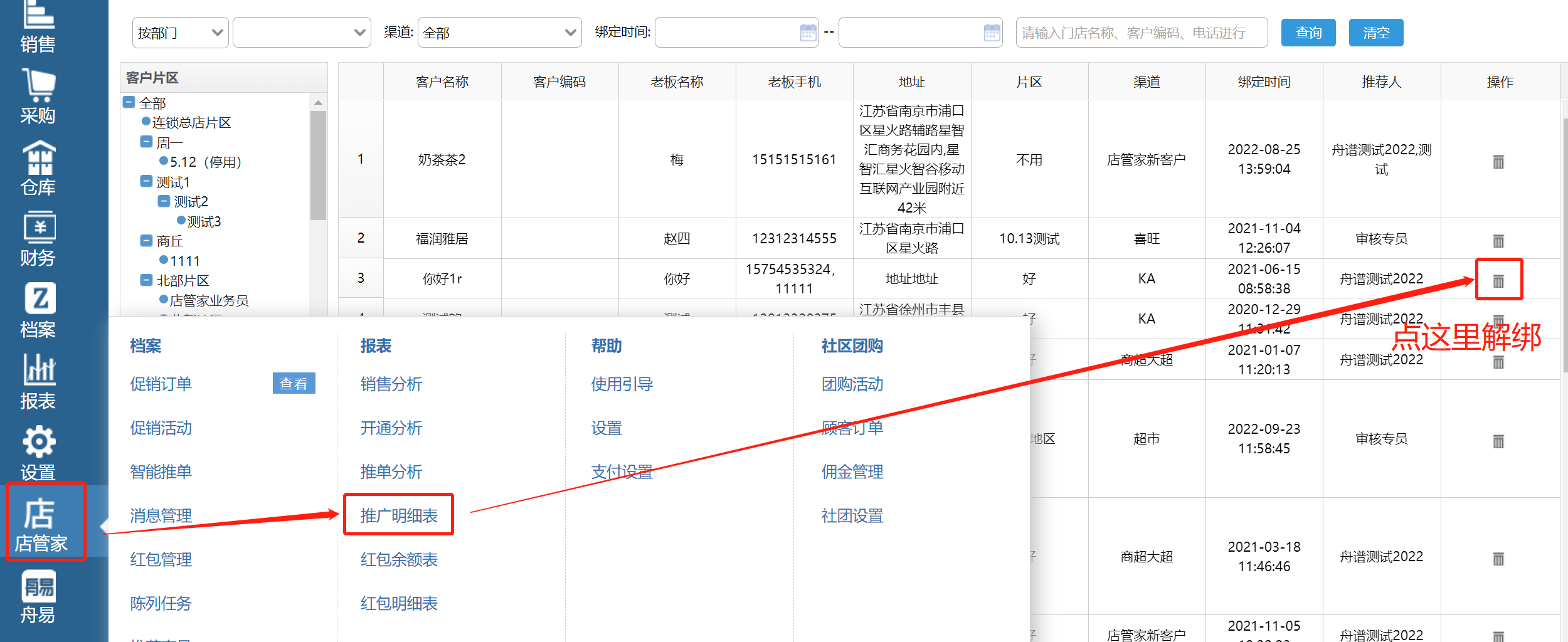Screen dimensions: 1568x642
Task: Open 陈列任务 menu entry
Action: (x=161, y=603)
